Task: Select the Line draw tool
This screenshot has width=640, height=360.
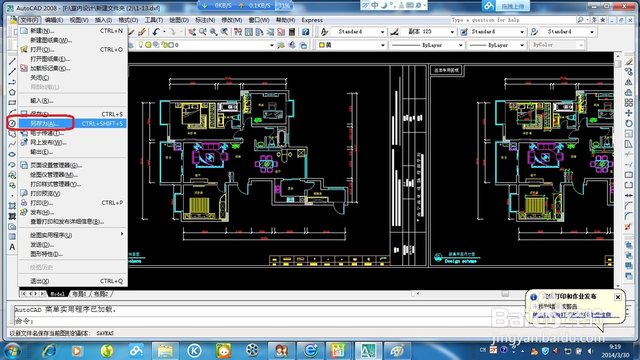Action: click(12, 61)
